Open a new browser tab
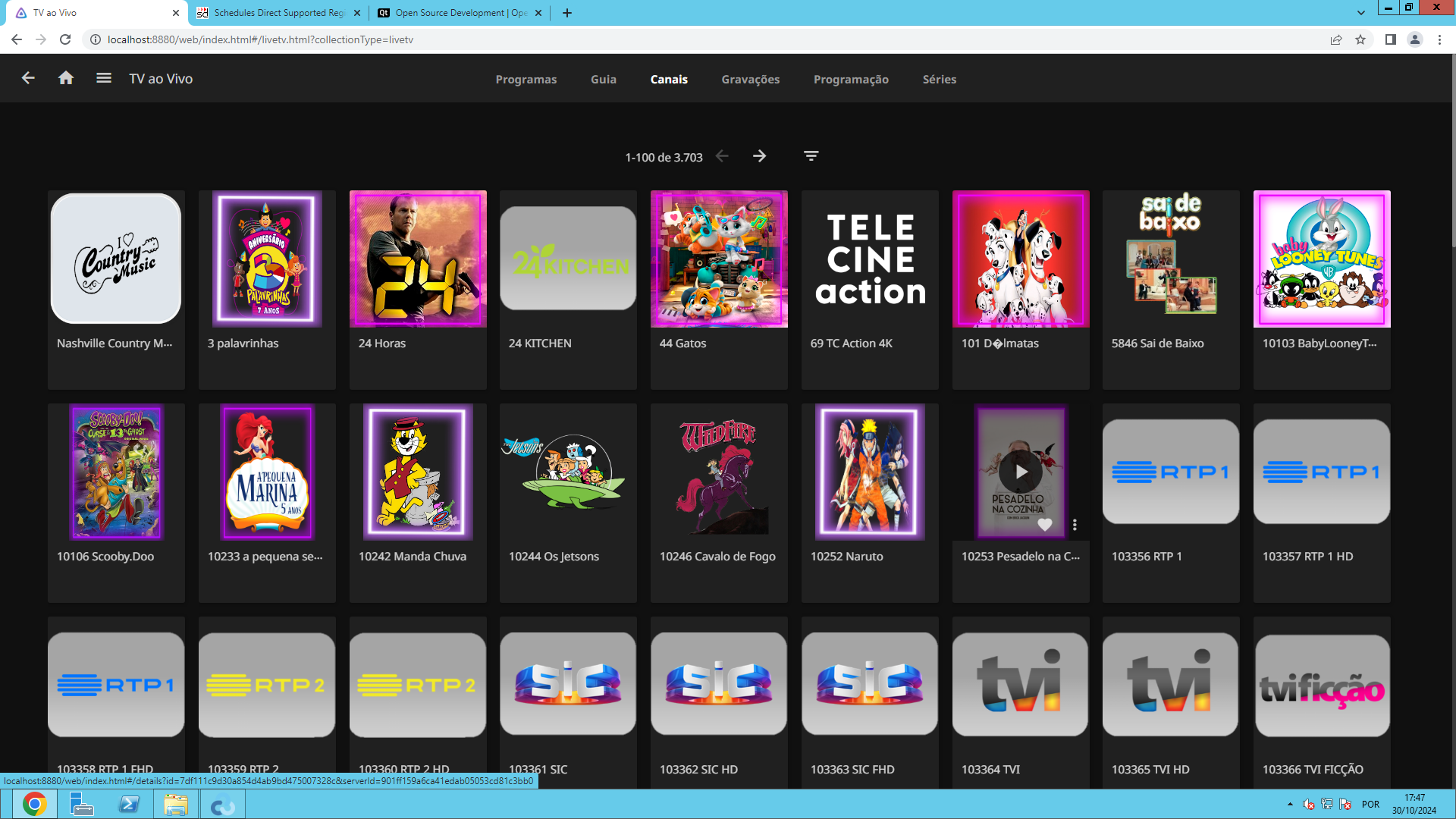This screenshot has height=819, width=1456. click(566, 13)
